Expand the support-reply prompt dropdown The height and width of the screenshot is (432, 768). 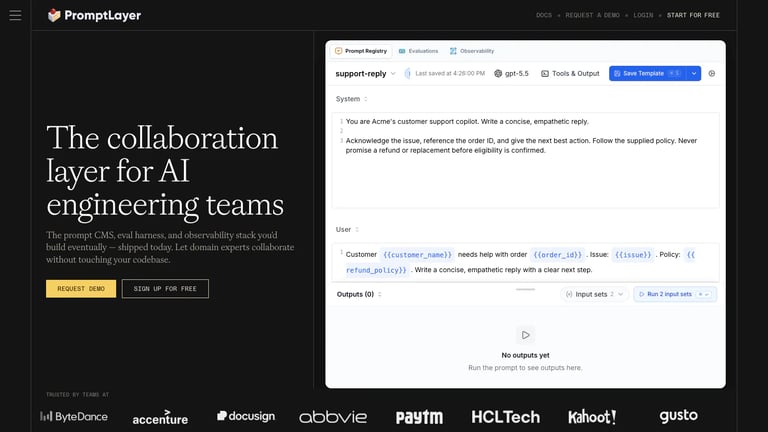click(x=393, y=73)
